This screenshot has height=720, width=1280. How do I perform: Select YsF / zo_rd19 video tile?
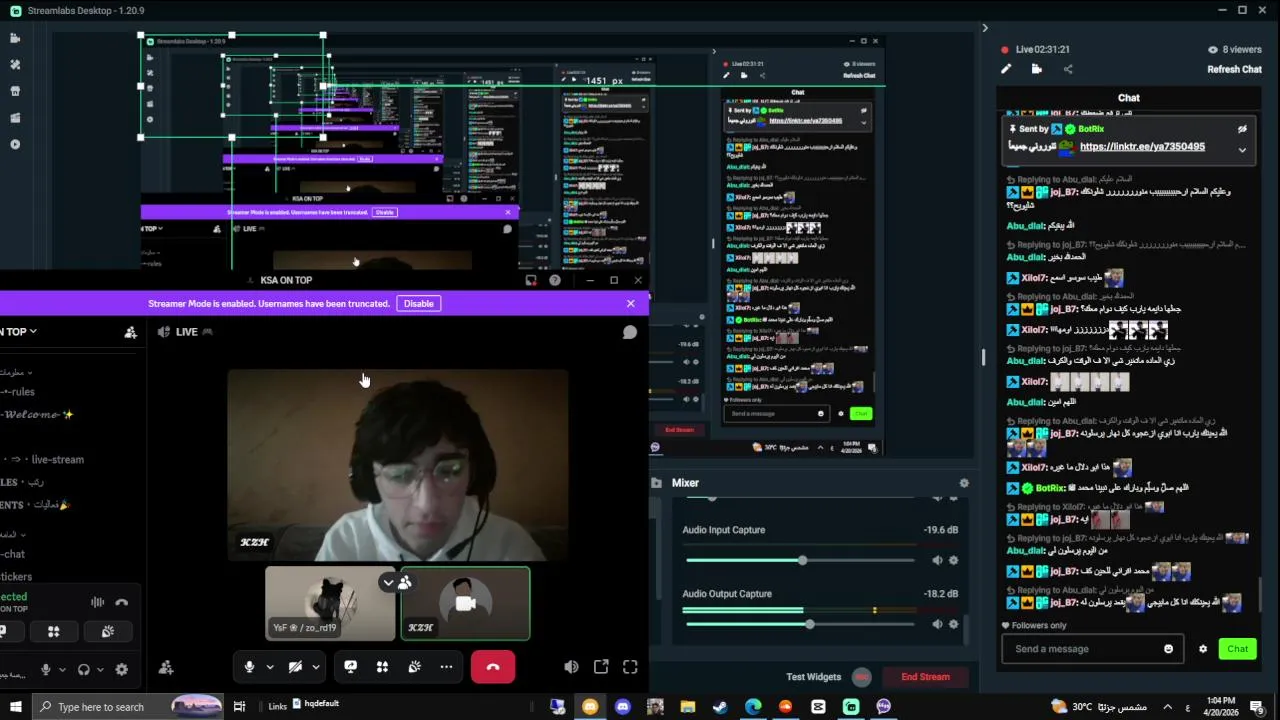(330, 604)
